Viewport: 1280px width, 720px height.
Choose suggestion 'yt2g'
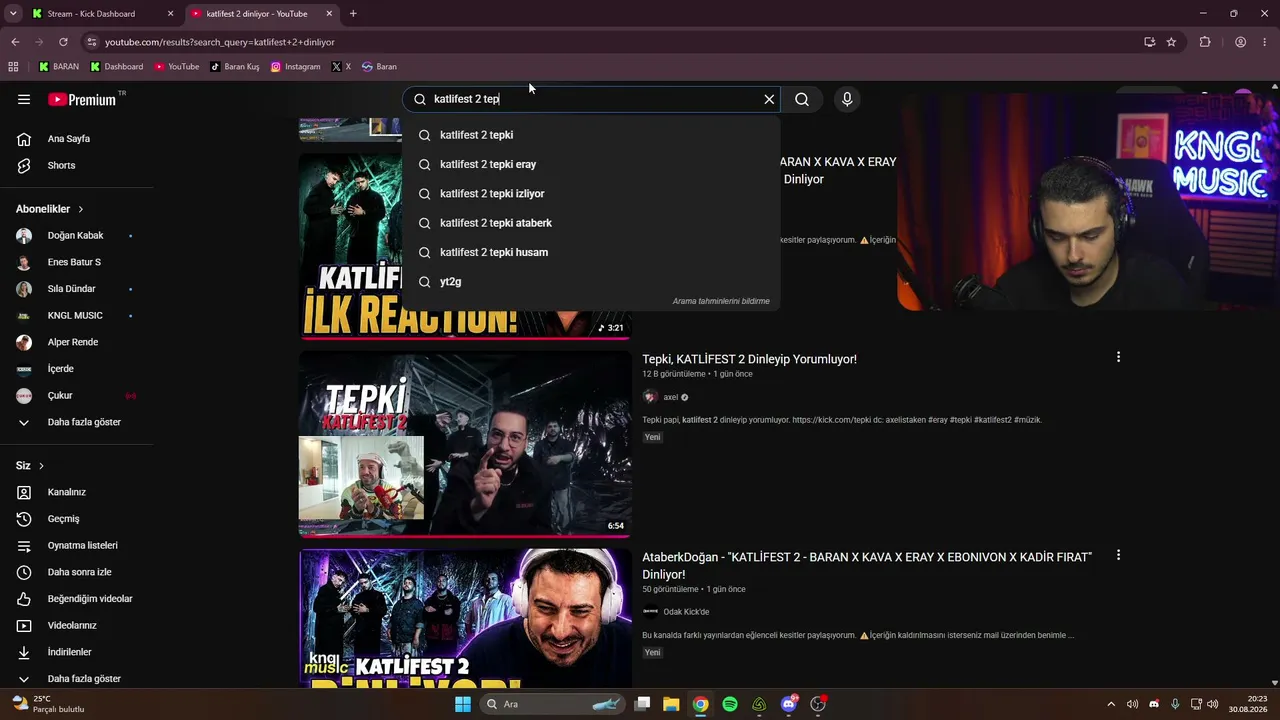pyautogui.click(x=591, y=282)
